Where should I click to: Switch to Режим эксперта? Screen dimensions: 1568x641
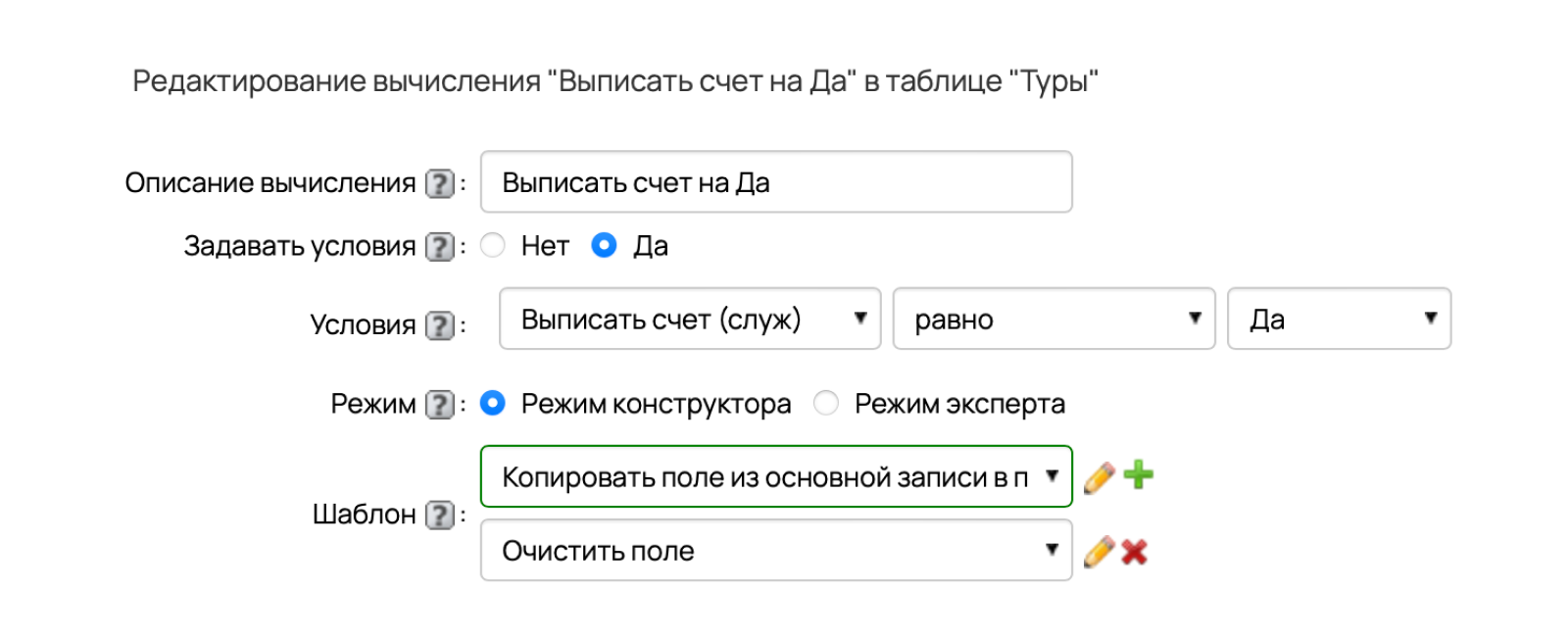click(826, 403)
